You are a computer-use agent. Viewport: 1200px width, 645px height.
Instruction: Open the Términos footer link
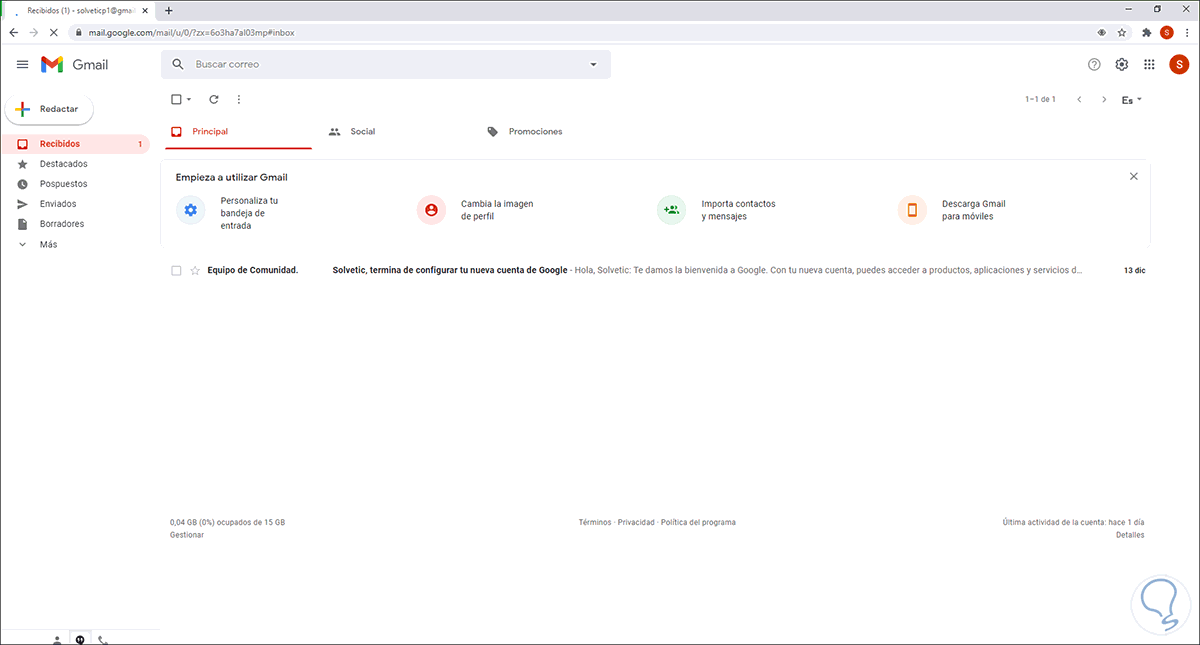click(594, 522)
